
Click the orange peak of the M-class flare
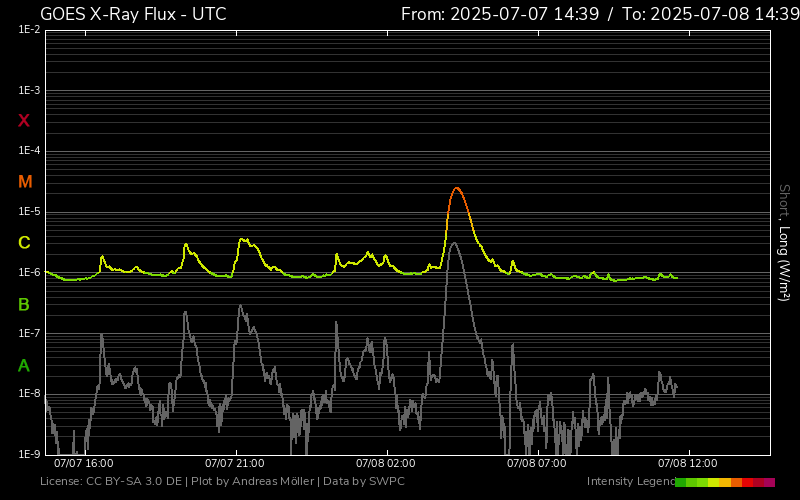pyautogui.click(x=456, y=188)
